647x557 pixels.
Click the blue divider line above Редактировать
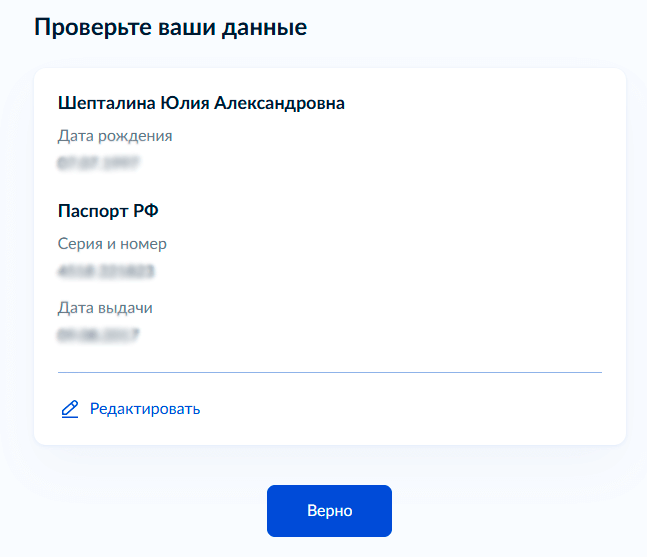[330, 372]
